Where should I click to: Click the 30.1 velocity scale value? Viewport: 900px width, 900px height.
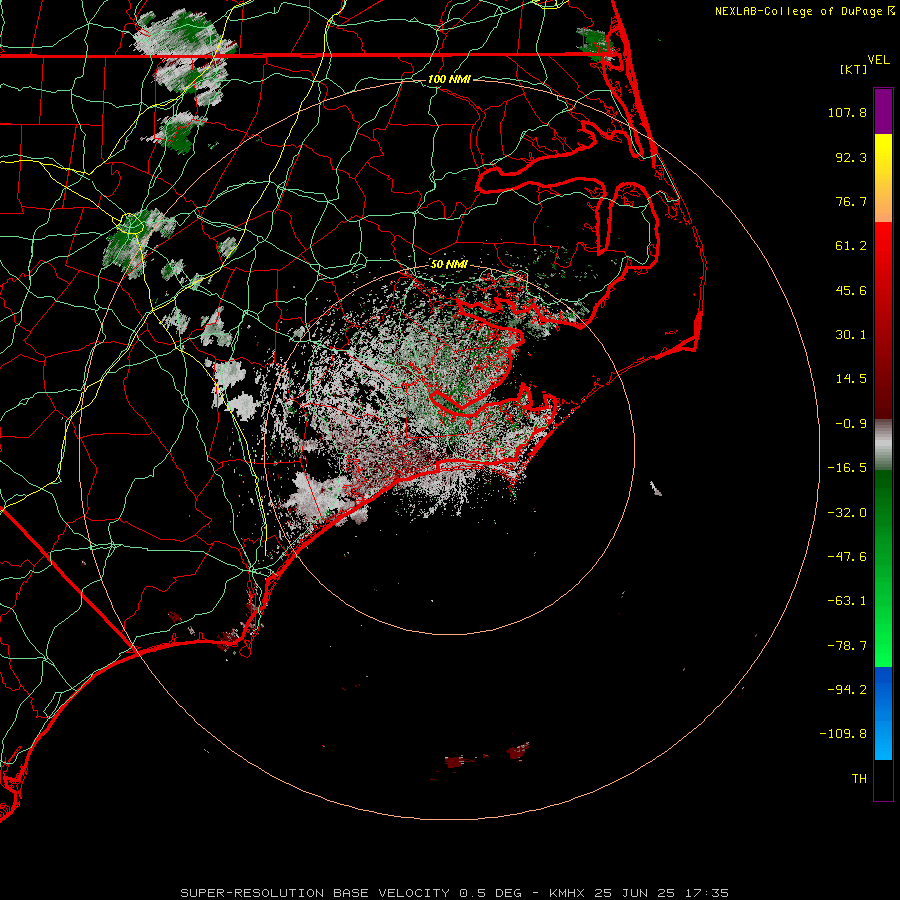click(x=851, y=335)
